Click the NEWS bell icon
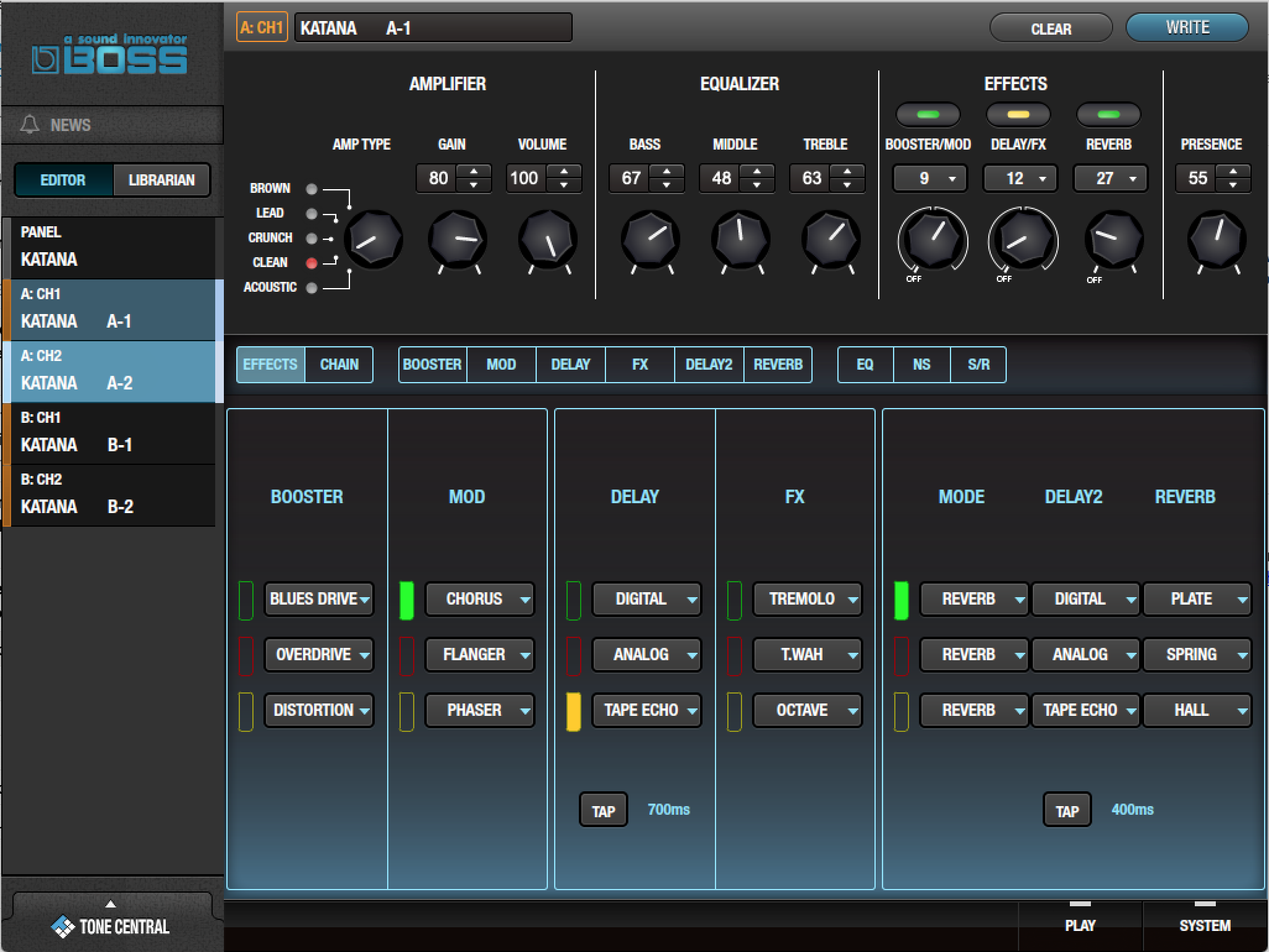Image resolution: width=1269 pixels, height=952 pixels. tap(30, 125)
